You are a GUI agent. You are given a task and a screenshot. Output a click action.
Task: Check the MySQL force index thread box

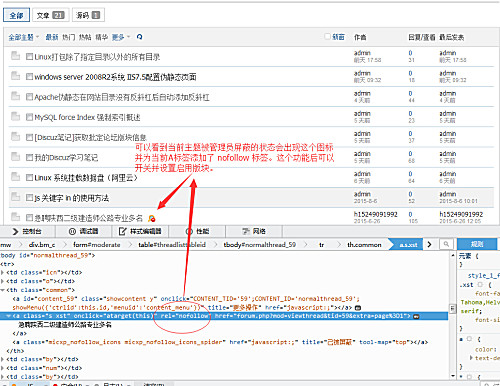(29, 117)
